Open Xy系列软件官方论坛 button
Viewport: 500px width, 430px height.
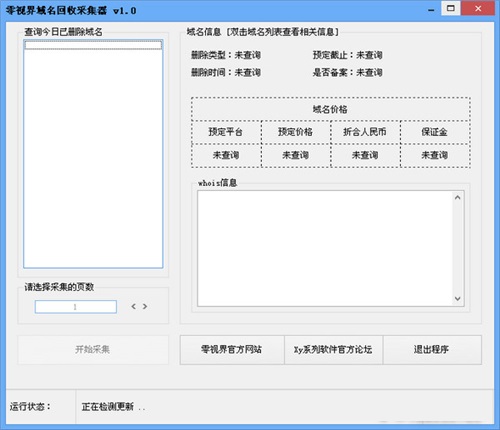click(x=333, y=350)
